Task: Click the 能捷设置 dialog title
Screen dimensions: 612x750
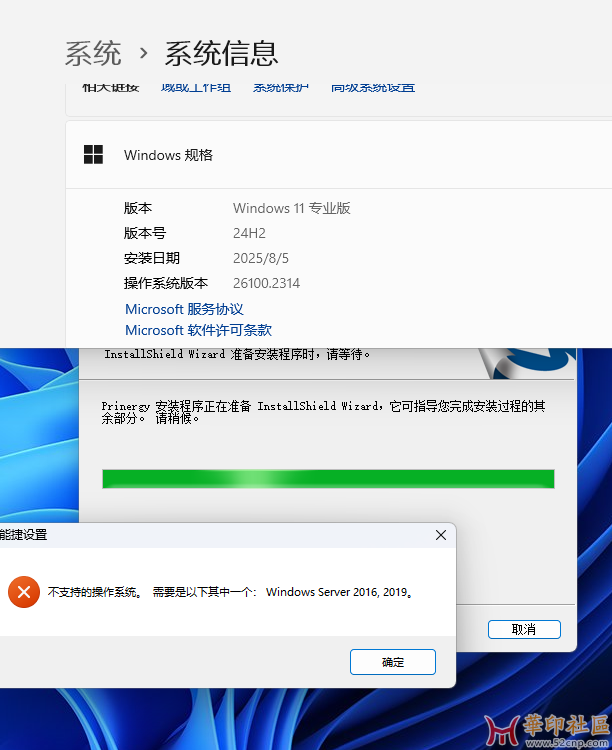Action: 23,535
